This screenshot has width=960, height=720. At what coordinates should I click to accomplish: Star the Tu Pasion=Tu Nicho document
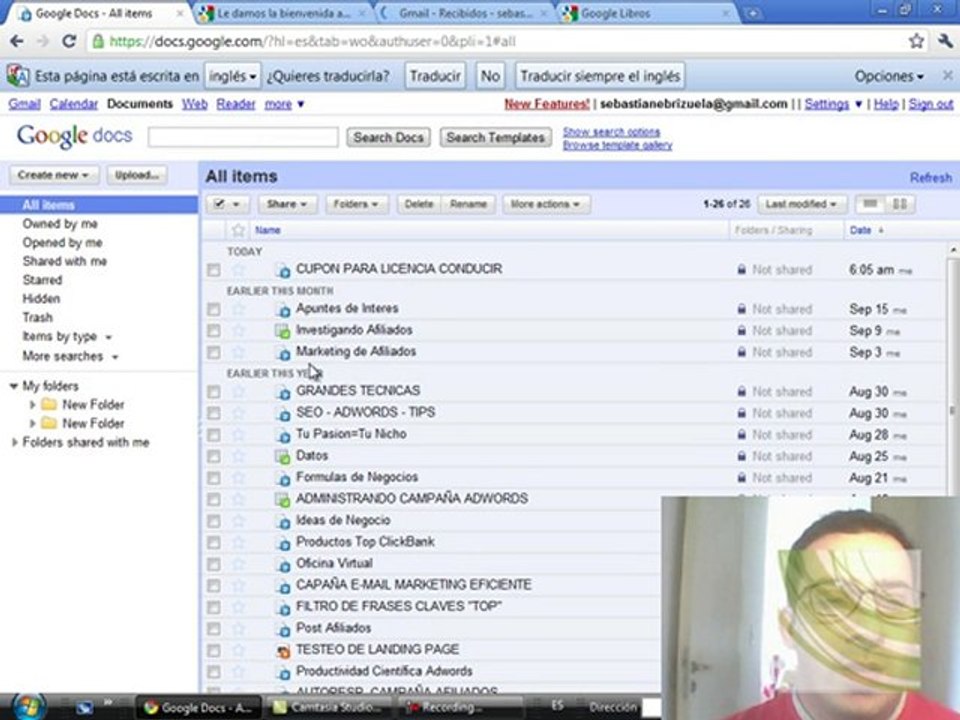[238, 435]
